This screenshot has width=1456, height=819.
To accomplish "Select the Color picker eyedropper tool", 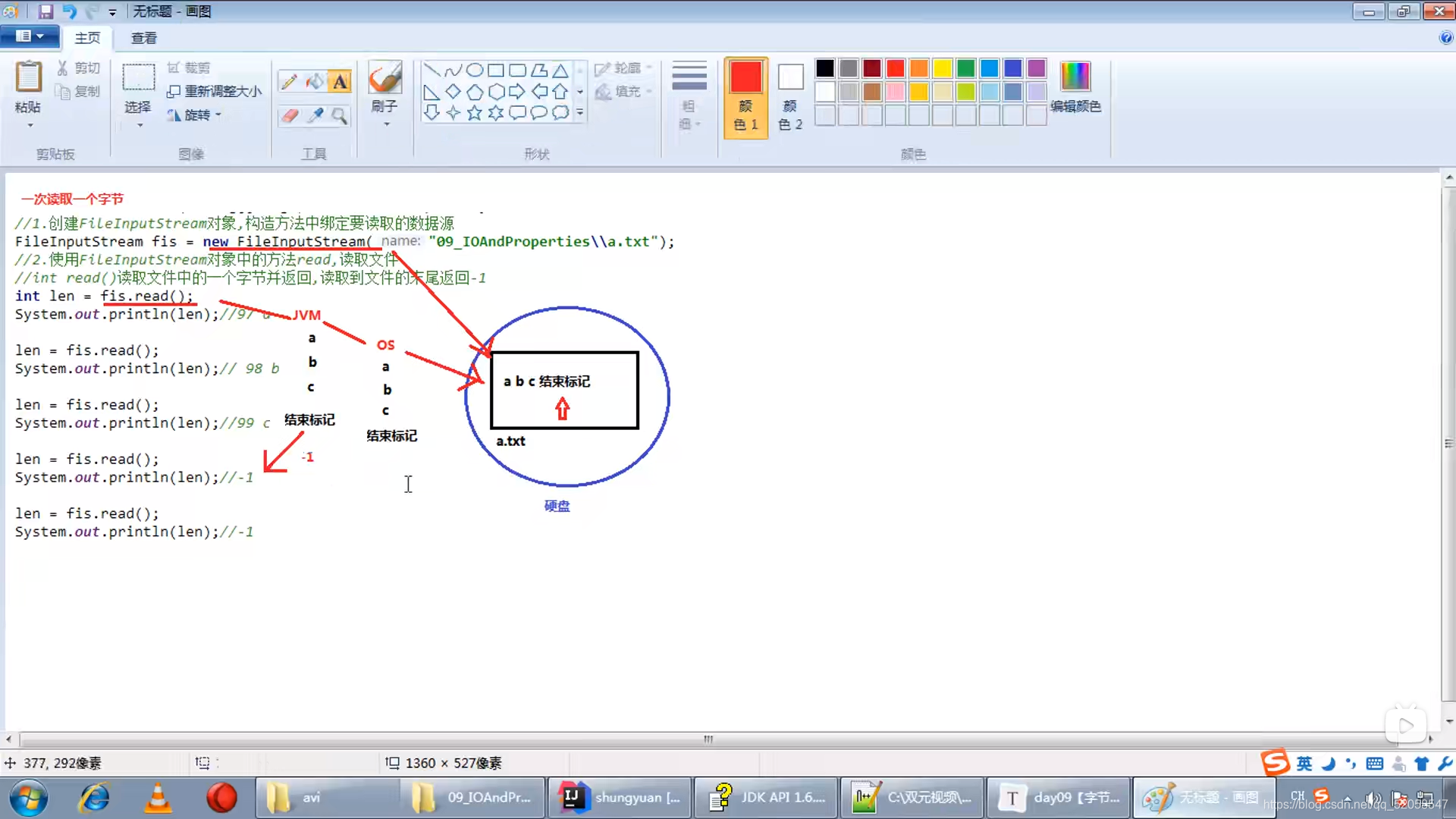I will pyautogui.click(x=315, y=115).
